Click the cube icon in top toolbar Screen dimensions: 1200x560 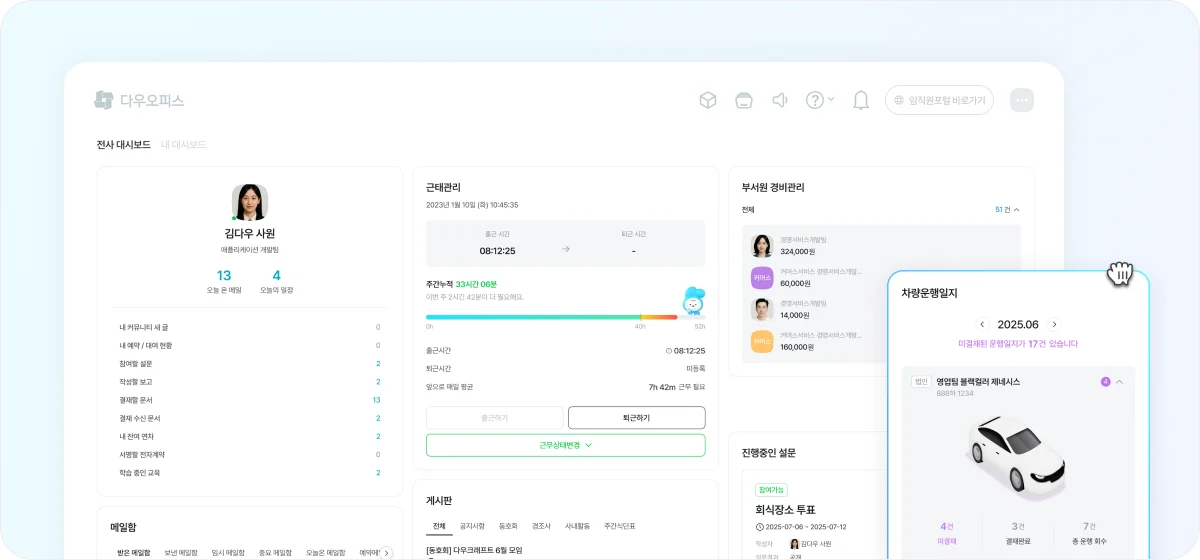[707, 100]
